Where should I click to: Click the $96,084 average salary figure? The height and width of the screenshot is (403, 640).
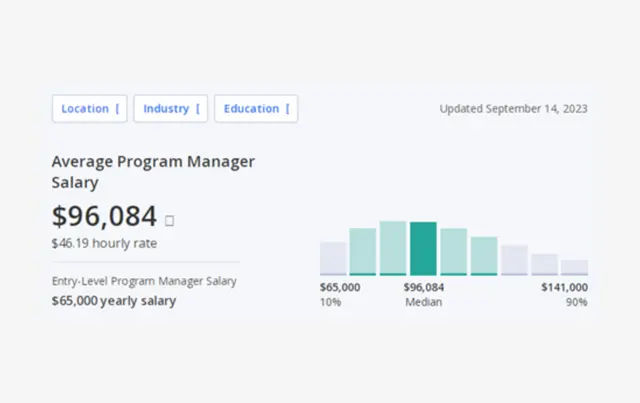(104, 216)
